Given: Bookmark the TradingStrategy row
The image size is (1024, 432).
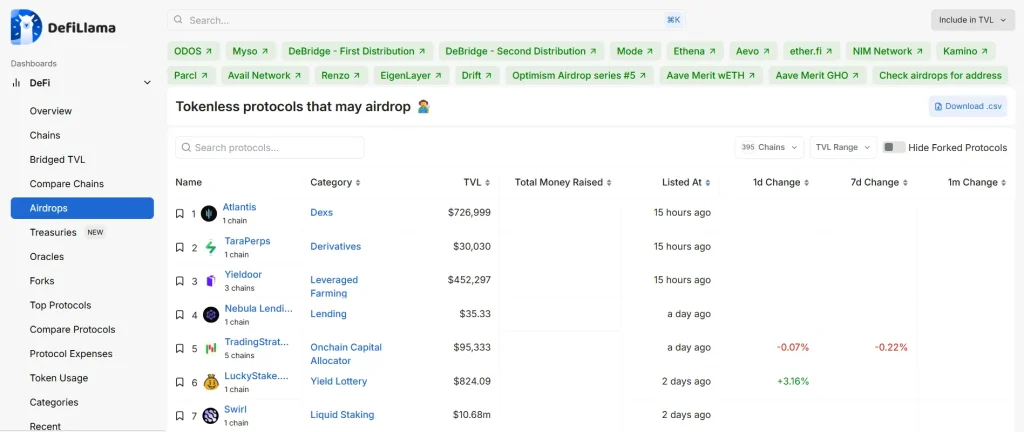Looking at the screenshot, I should point(180,348).
